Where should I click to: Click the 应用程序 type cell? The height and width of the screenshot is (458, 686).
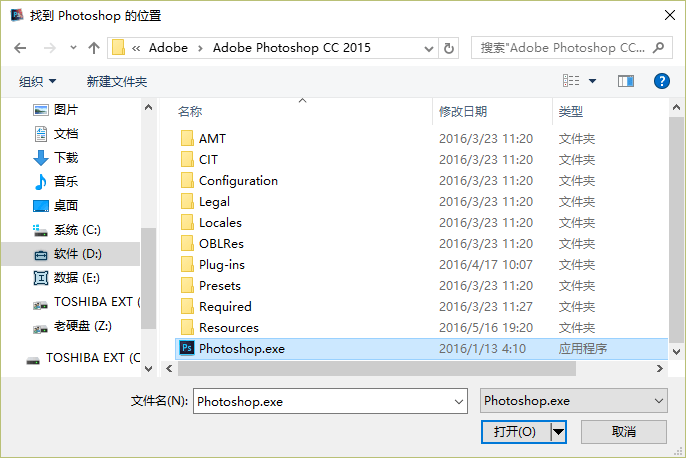coord(583,349)
